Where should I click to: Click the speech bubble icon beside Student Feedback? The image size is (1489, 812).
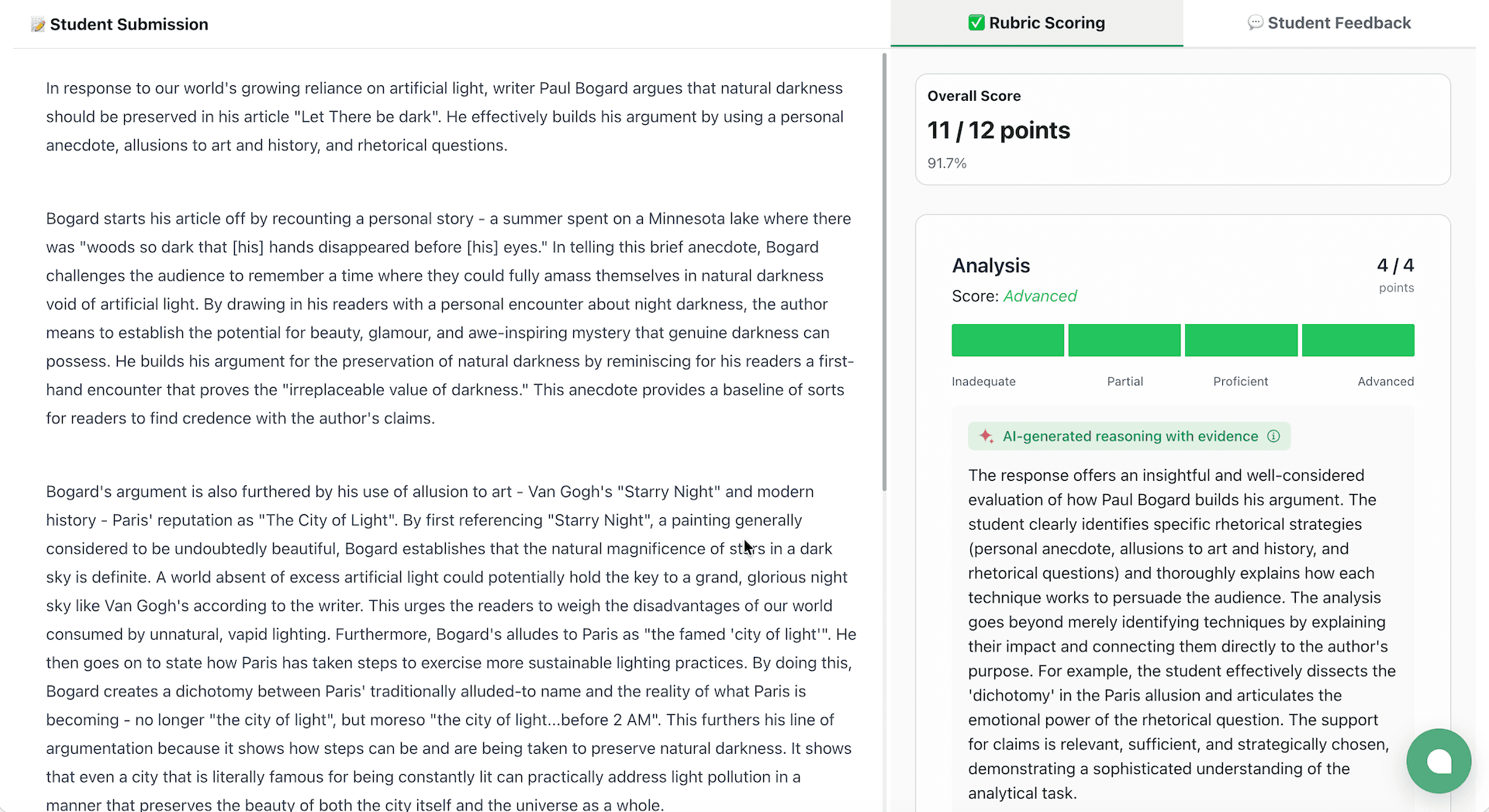pos(1255,22)
